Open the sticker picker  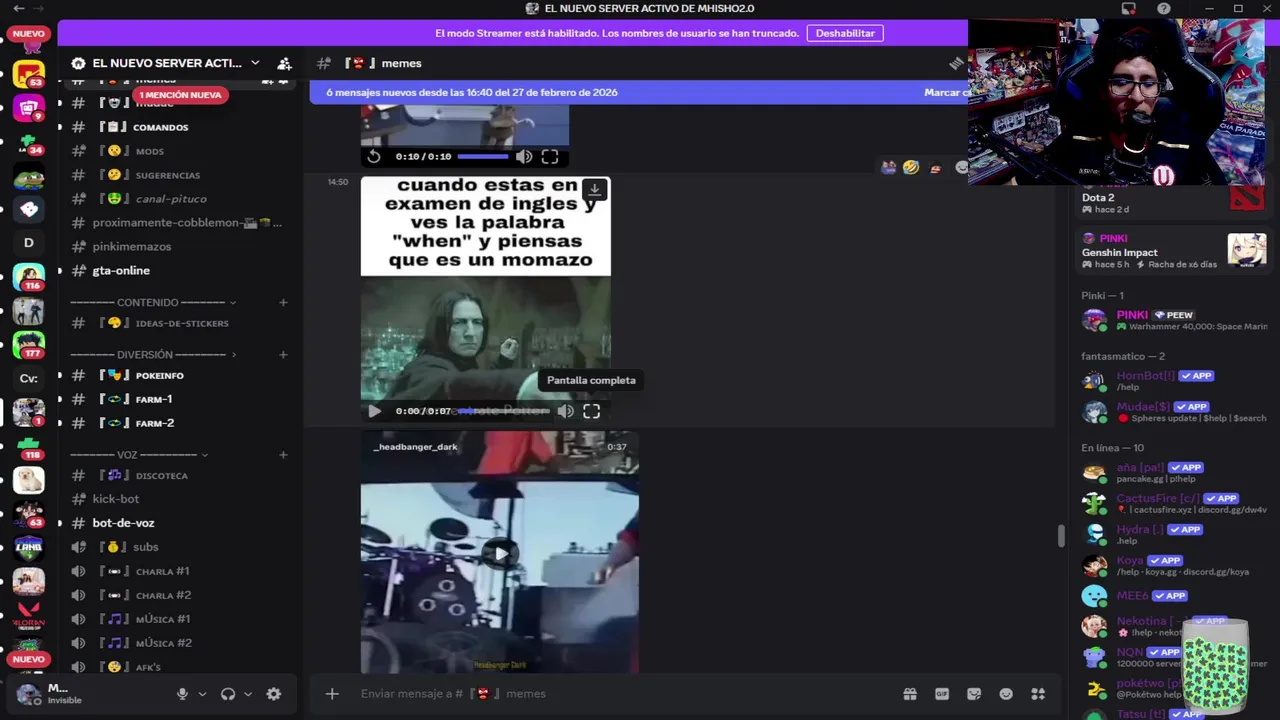[974, 694]
